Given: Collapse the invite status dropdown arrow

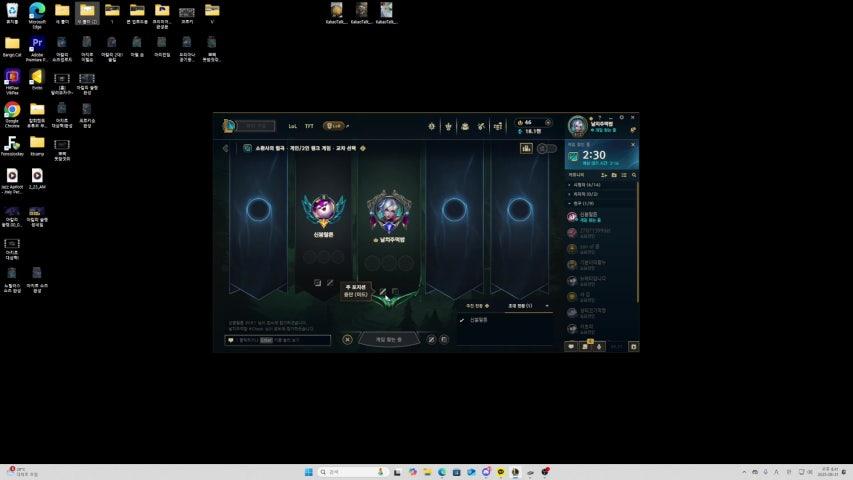Looking at the screenshot, I should click(x=547, y=306).
